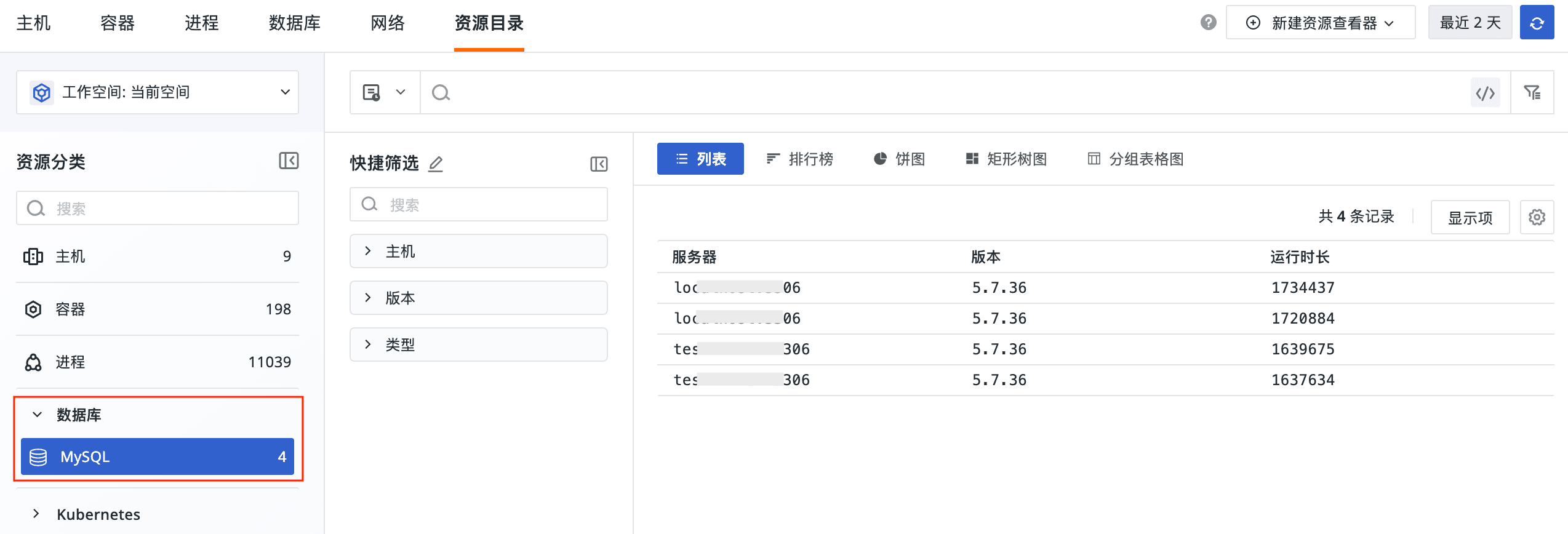Open the 工作空间 workspace dropdown
This screenshot has height=534, width=1568.
[158, 92]
